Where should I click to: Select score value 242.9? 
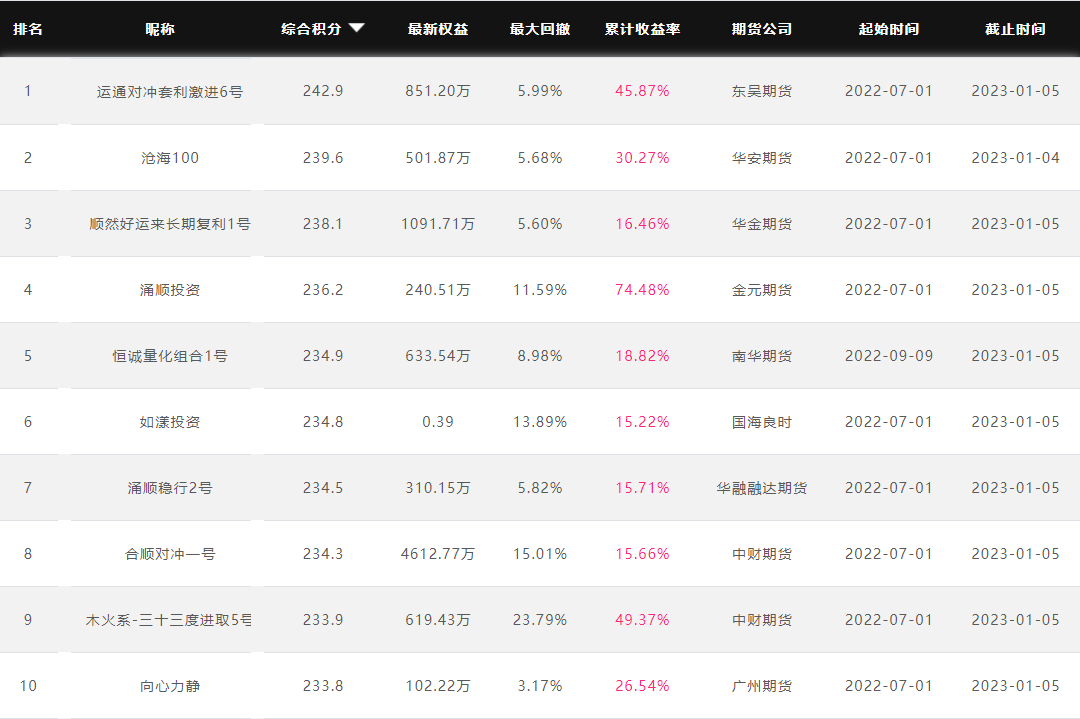[x=323, y=91]
